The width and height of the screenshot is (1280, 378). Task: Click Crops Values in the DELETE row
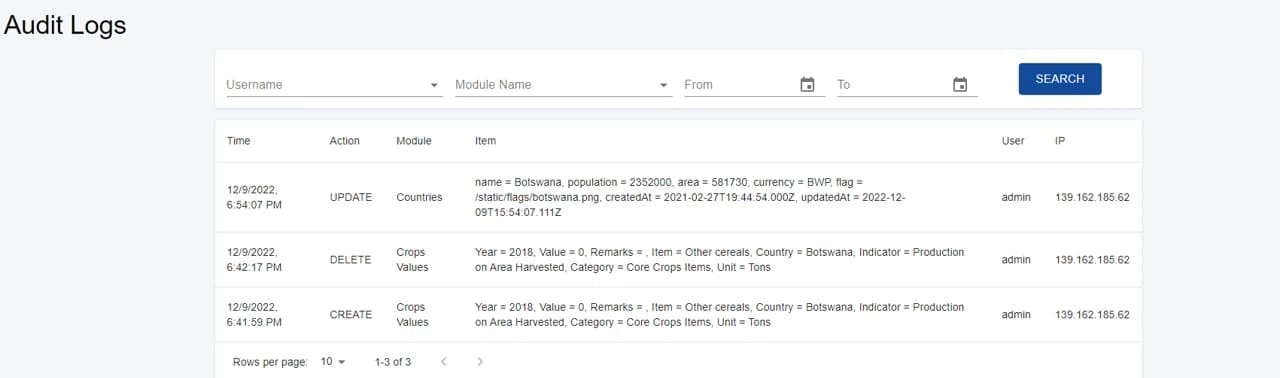412,259
